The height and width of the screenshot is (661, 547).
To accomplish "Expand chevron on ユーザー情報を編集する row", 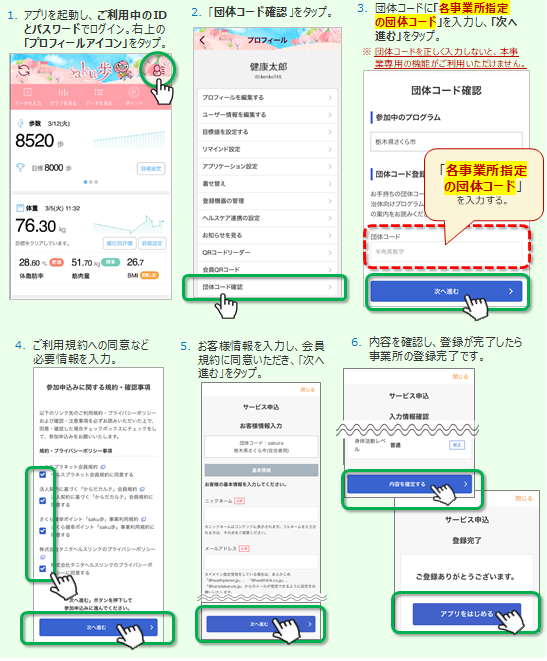I will click(x=330, y=115).
